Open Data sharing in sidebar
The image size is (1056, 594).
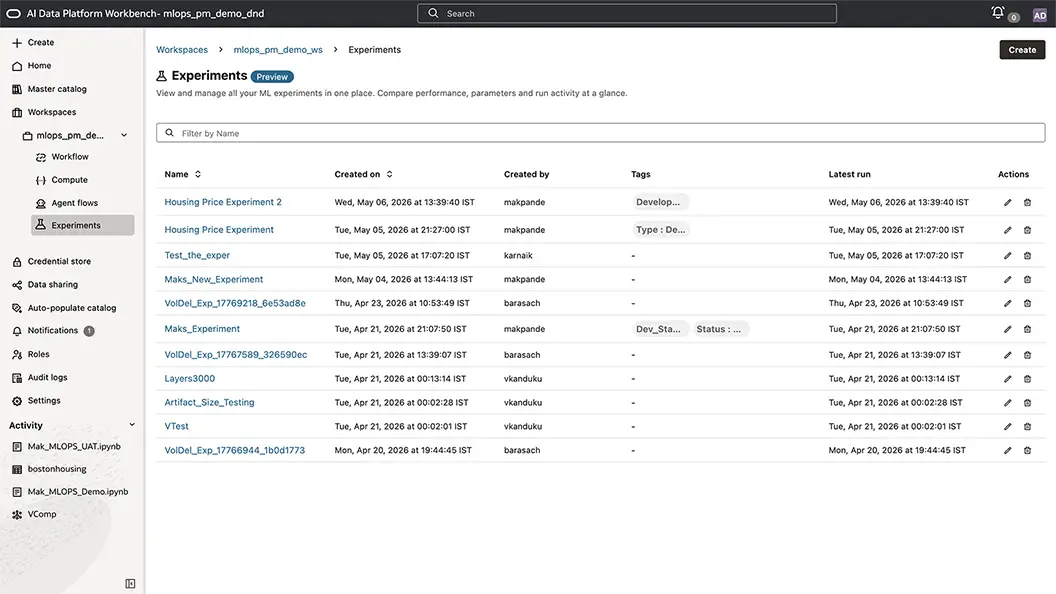(44, 284)
